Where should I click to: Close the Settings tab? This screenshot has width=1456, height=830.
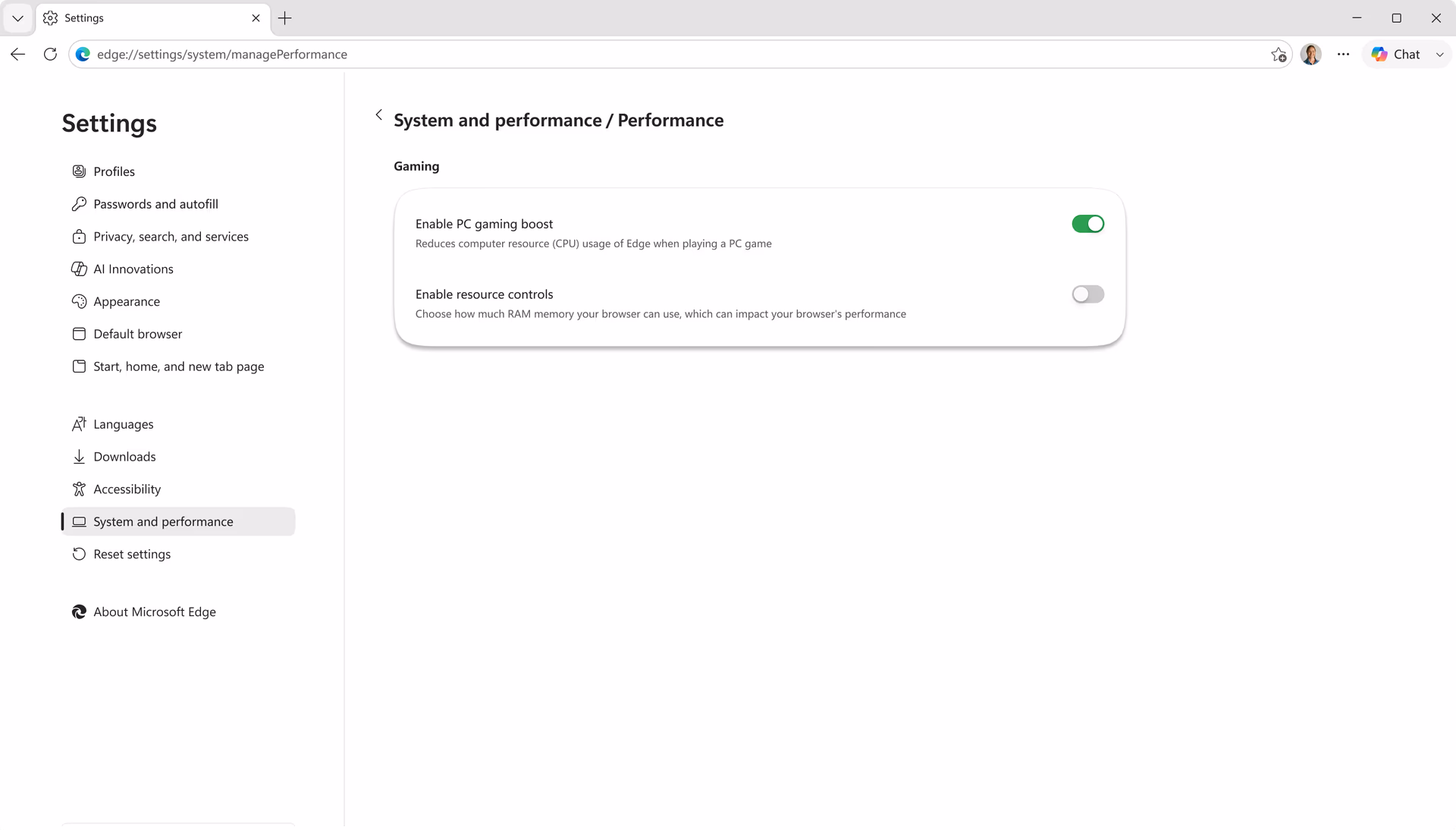pos(256,18)
